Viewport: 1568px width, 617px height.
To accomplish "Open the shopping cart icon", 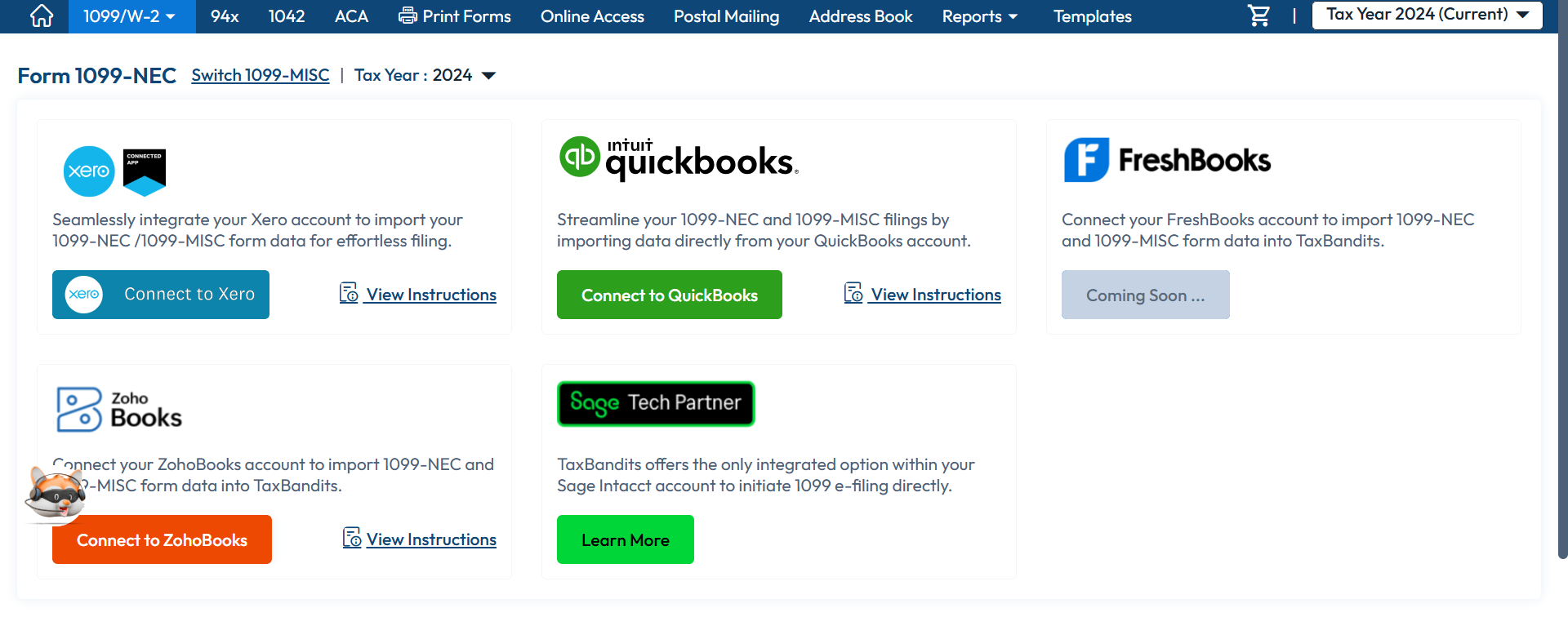I will (1259, 16).
